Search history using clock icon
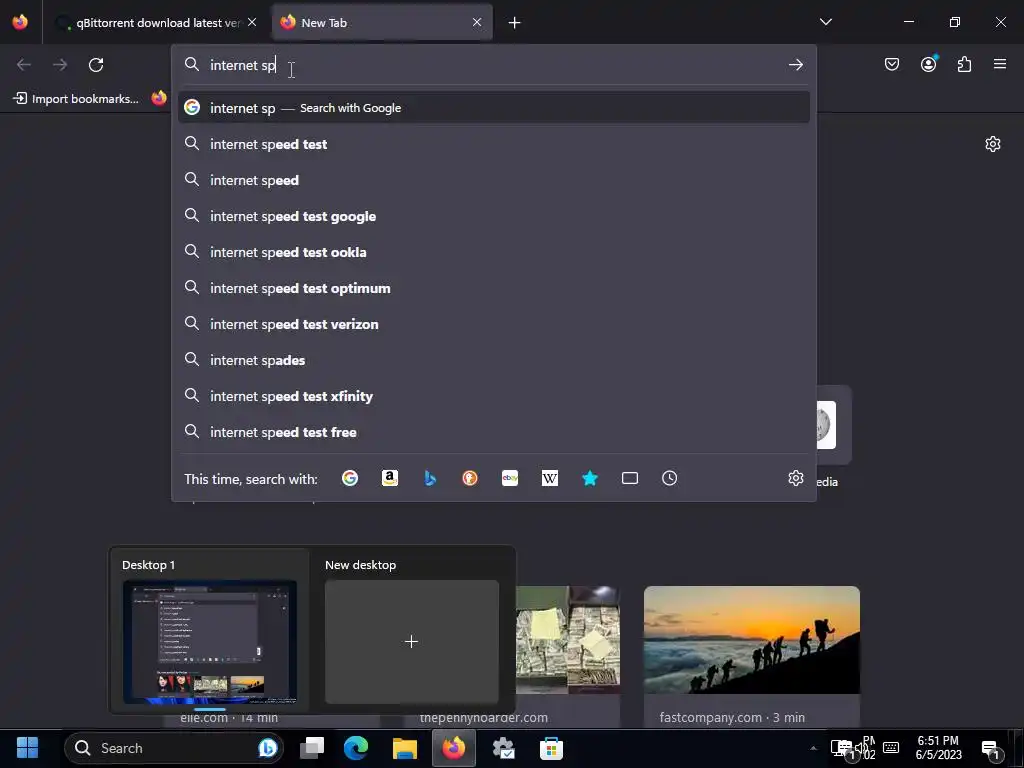This screenshot has height=768, width=1024. (x=669, y=479)
